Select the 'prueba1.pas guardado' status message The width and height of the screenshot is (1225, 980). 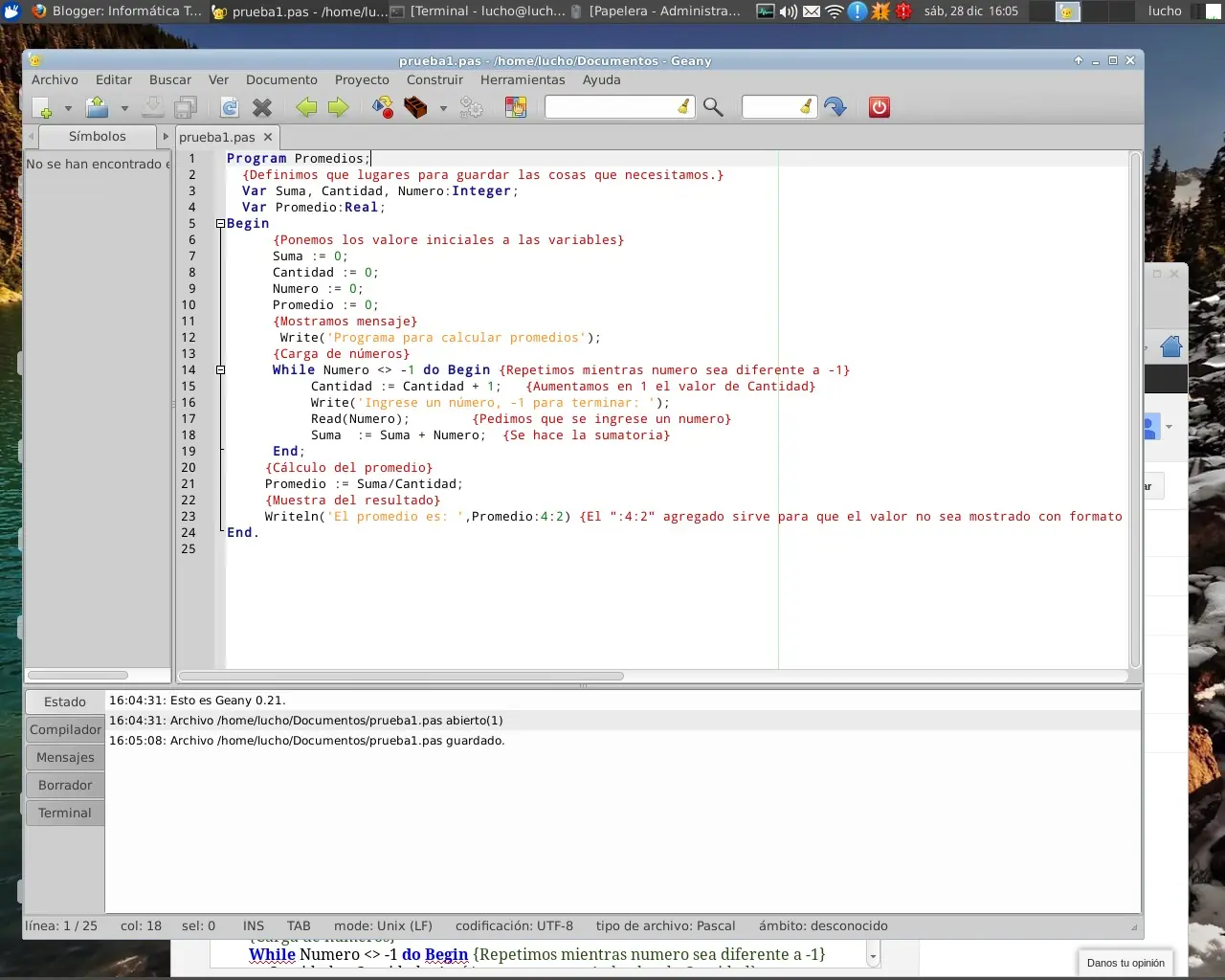[623, 741]
